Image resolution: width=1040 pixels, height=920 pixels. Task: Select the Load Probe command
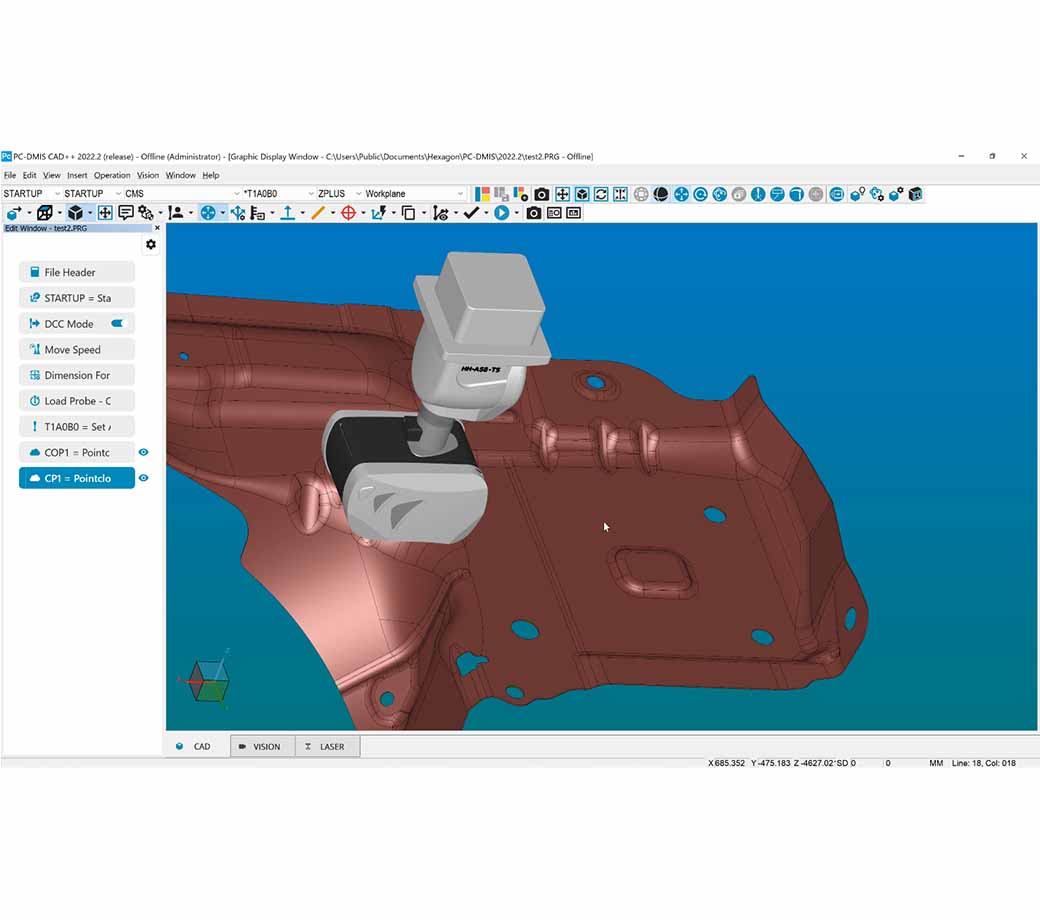tap(77, 401)
